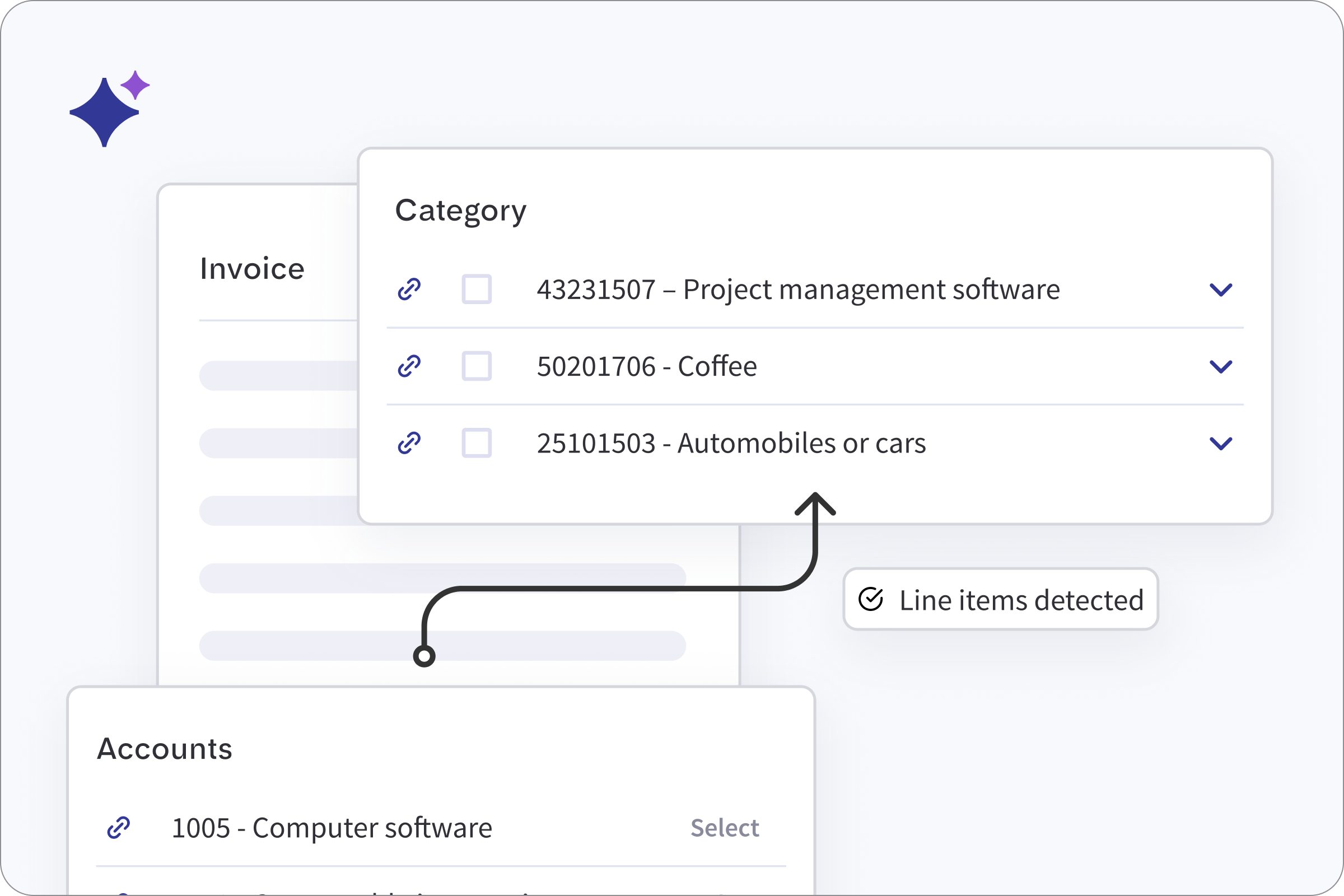Expand the Automobiles or cars category row

coord(1222,443)
